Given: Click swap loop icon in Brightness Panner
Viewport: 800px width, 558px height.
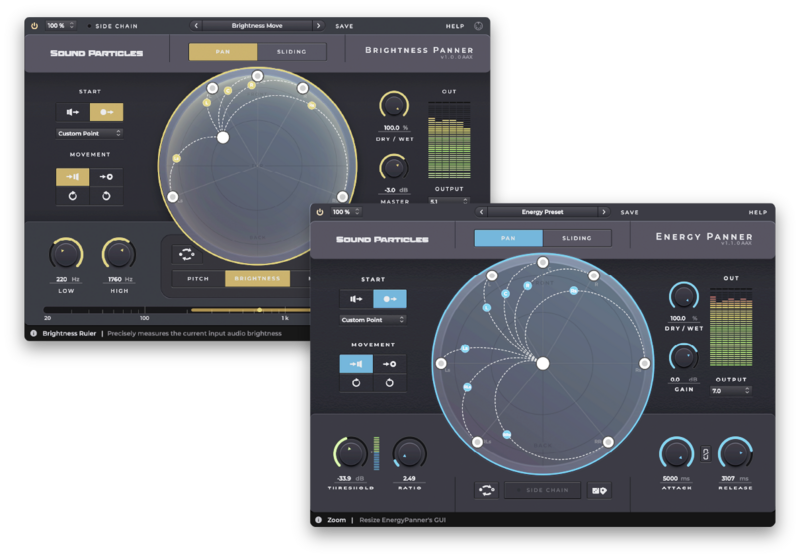Looking at the screenshot, I should coord(187,254).
